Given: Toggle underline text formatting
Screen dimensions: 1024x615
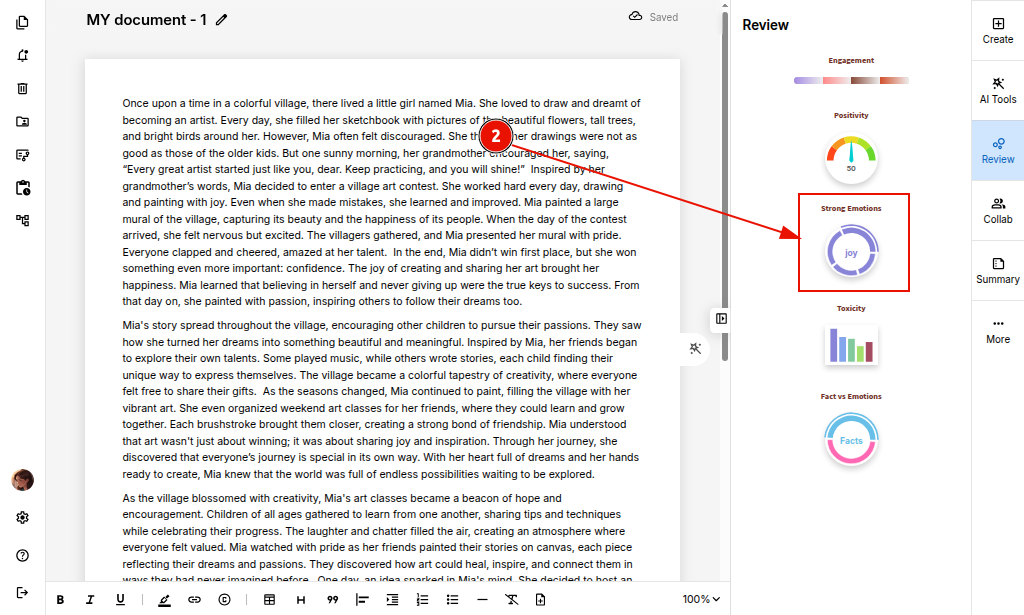Looking at the screenshot, I should tap(120, 600).
